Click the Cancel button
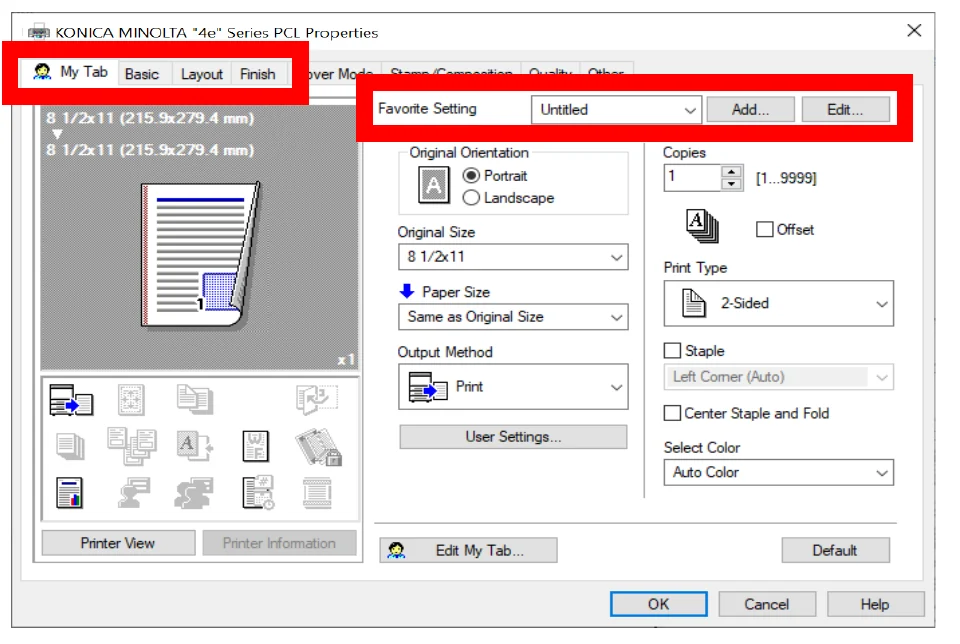This screenshot has height=644, width=960. [767, 604]
